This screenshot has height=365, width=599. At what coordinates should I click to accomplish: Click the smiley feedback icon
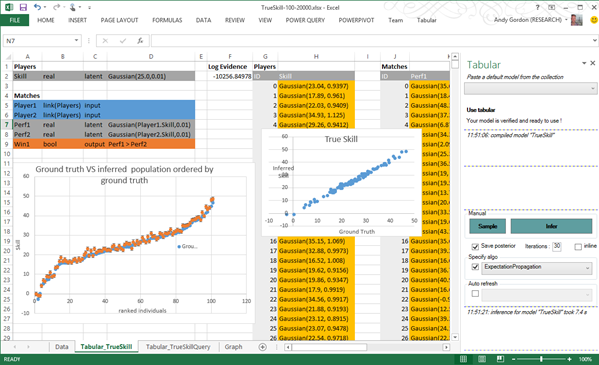coord(594,20)
